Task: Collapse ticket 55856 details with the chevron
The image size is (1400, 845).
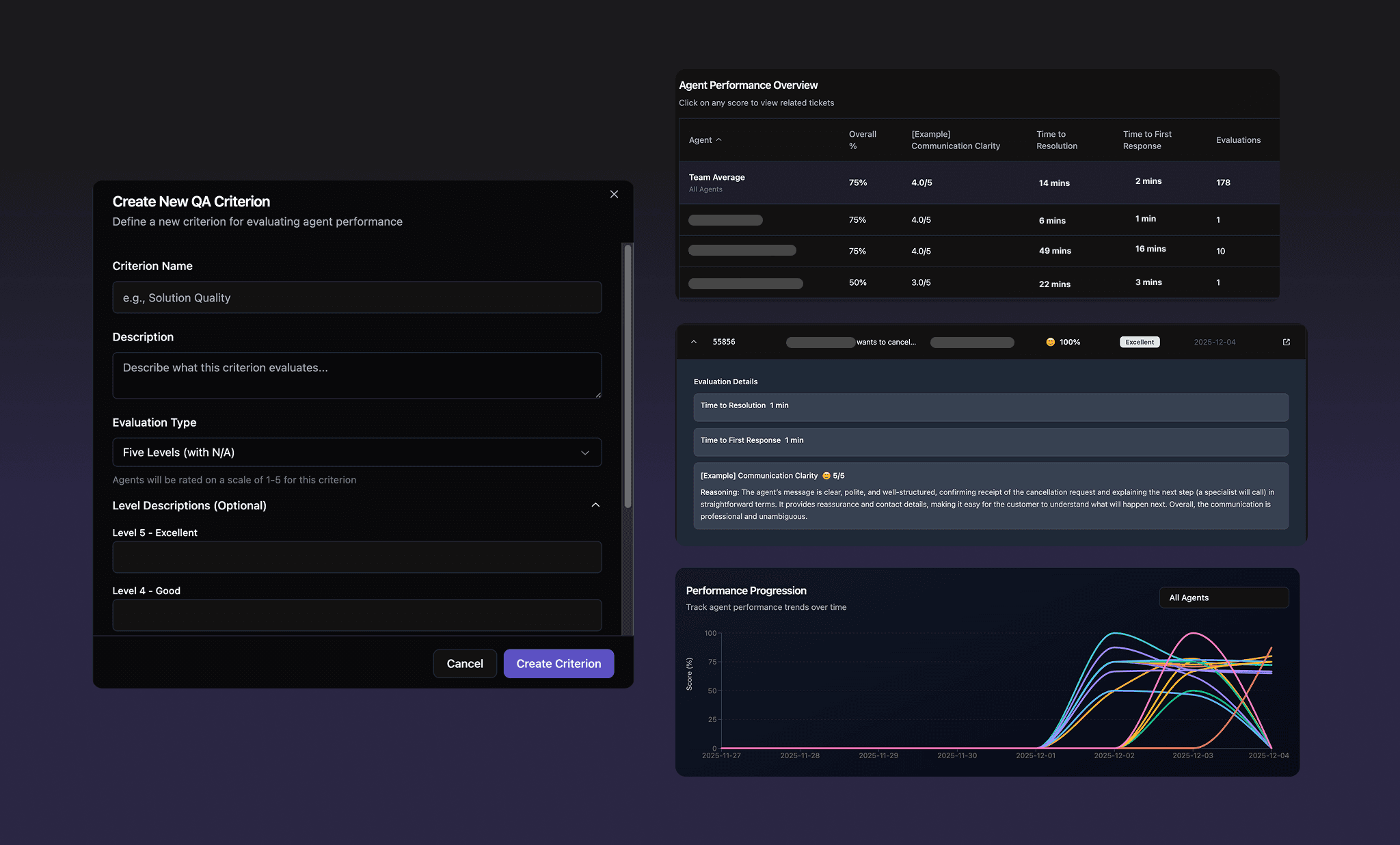Action: pyautogui.click(x=694, y=342)
